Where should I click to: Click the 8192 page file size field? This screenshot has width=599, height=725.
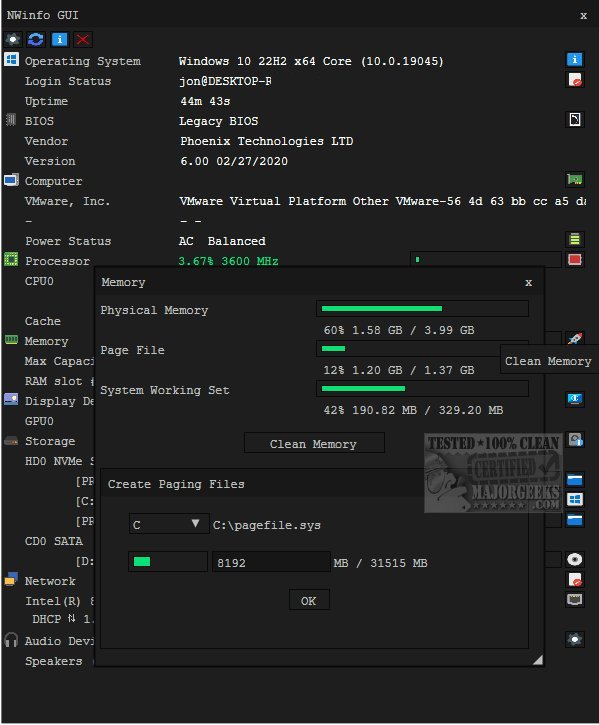click(271, 562)
